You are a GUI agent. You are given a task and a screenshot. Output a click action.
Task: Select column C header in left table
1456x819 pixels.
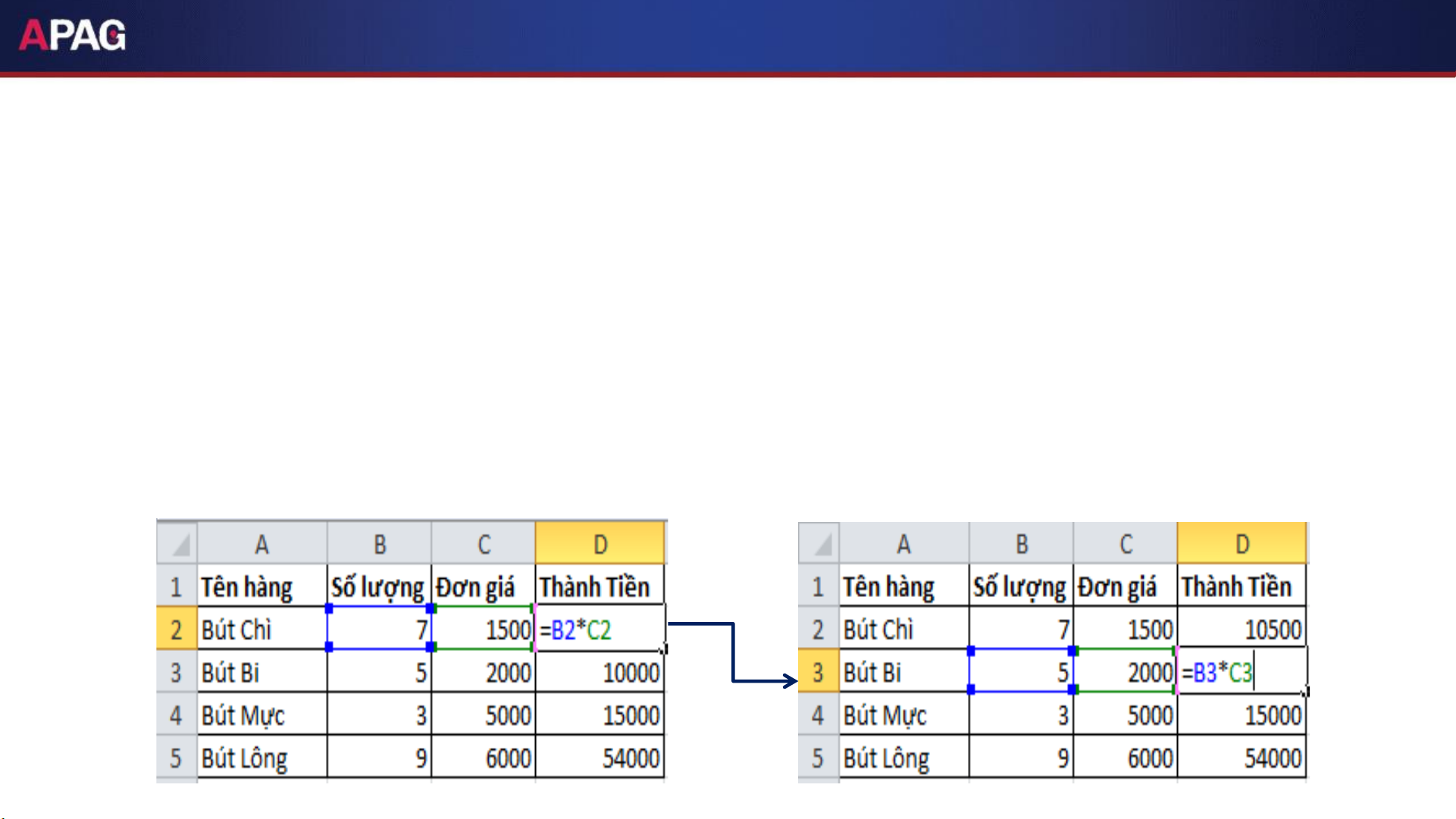(484, 543)
